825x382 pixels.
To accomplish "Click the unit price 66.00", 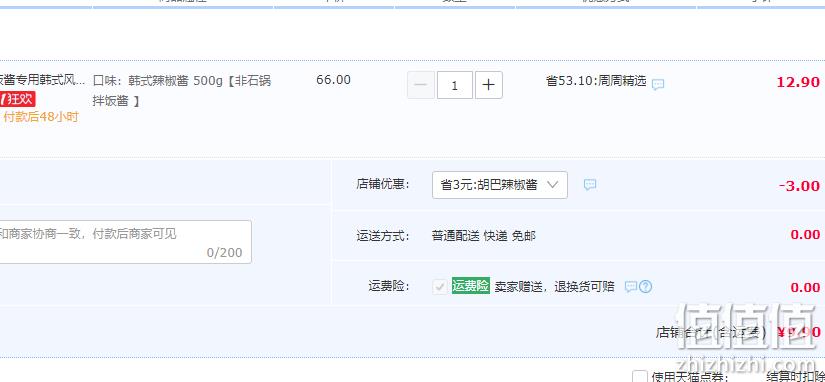I will (x=333, y=80).
